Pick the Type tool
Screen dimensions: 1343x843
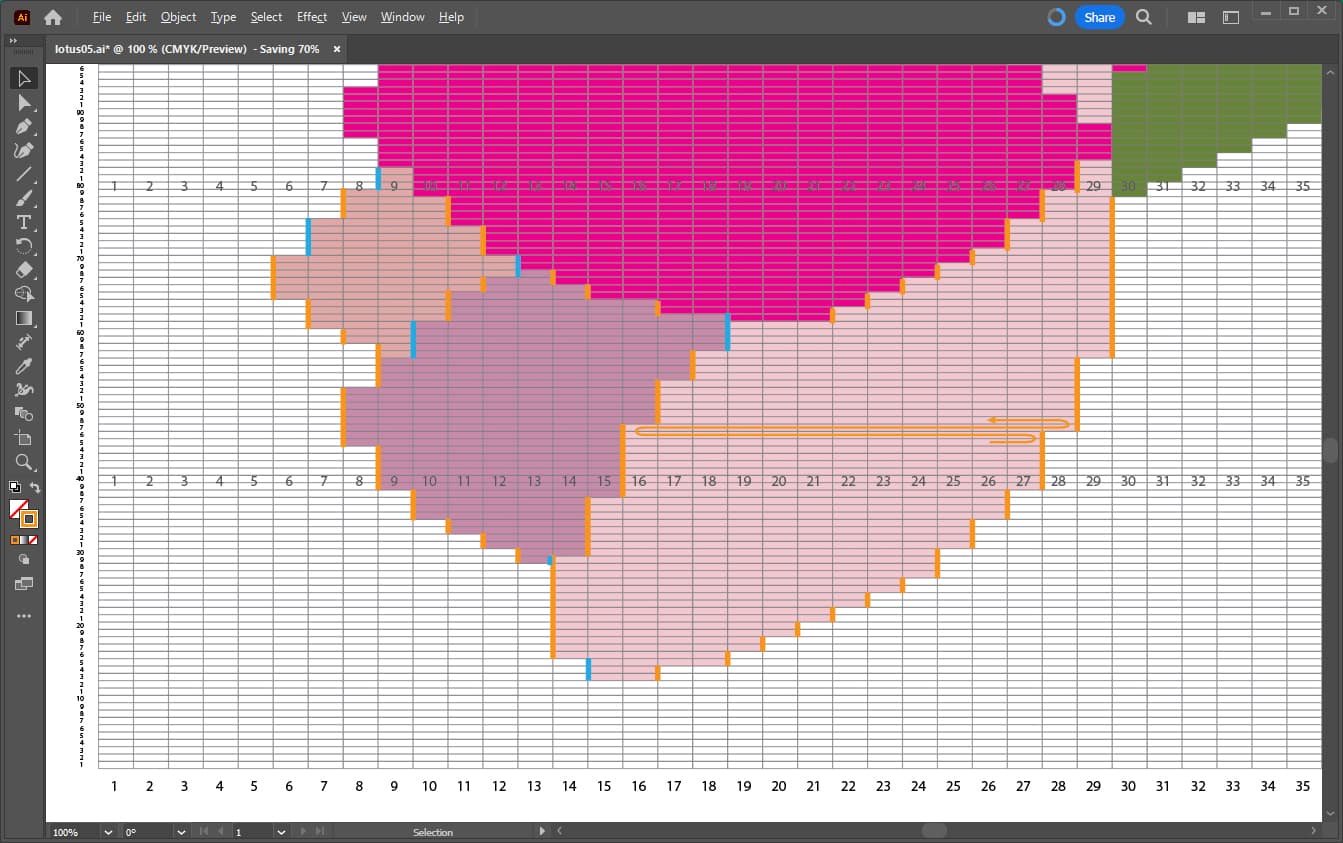click(x=24, y=222)
